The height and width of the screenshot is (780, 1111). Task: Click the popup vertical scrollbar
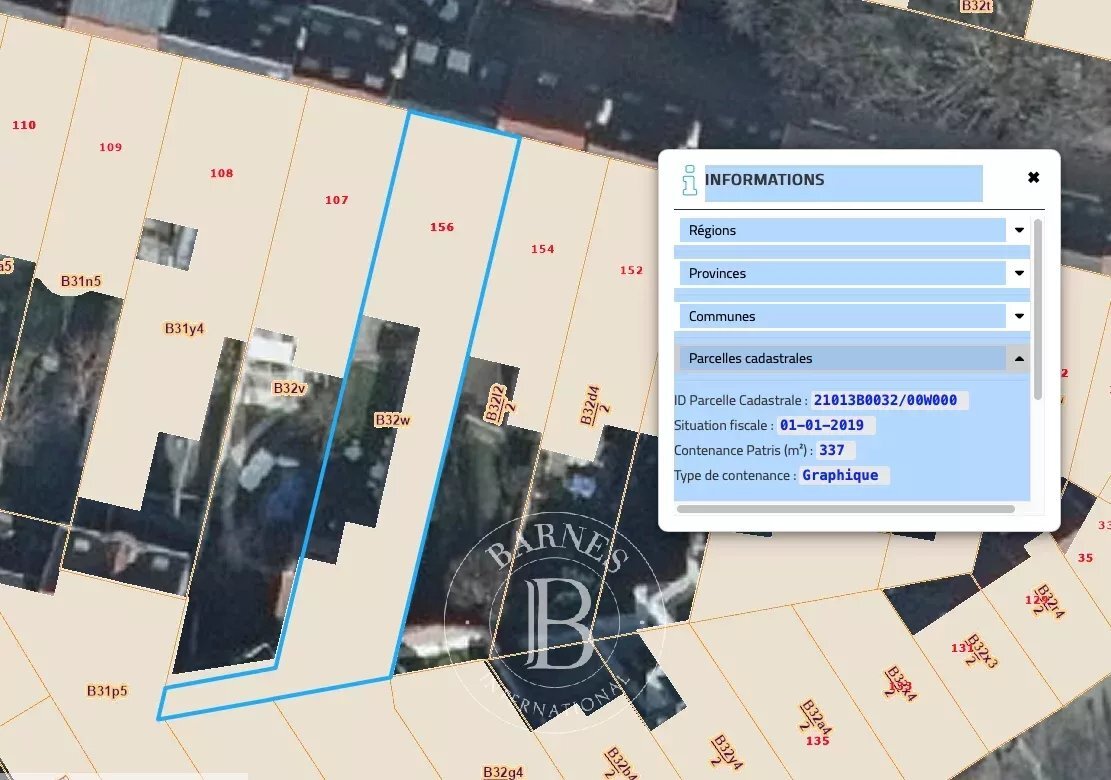coord(1037,308)
